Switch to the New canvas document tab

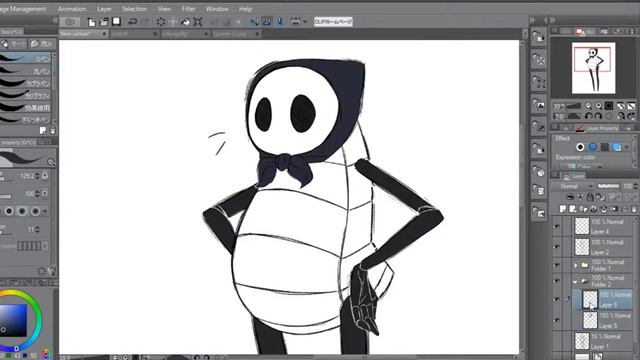(x=83, y=34)
